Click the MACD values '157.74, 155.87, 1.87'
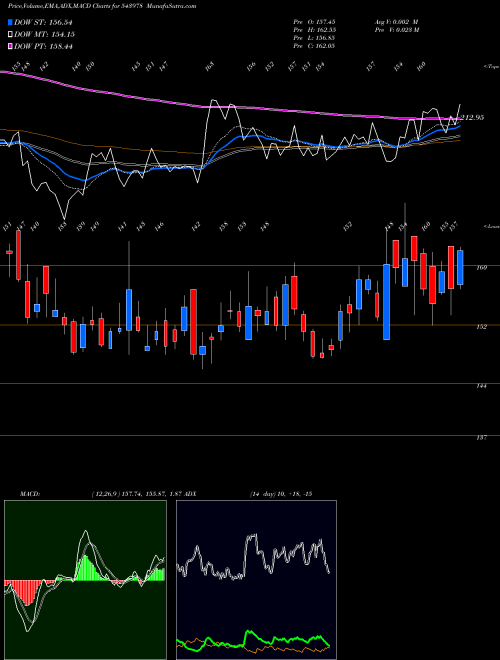This screenshot has width=500, height=660. [152, 494]
